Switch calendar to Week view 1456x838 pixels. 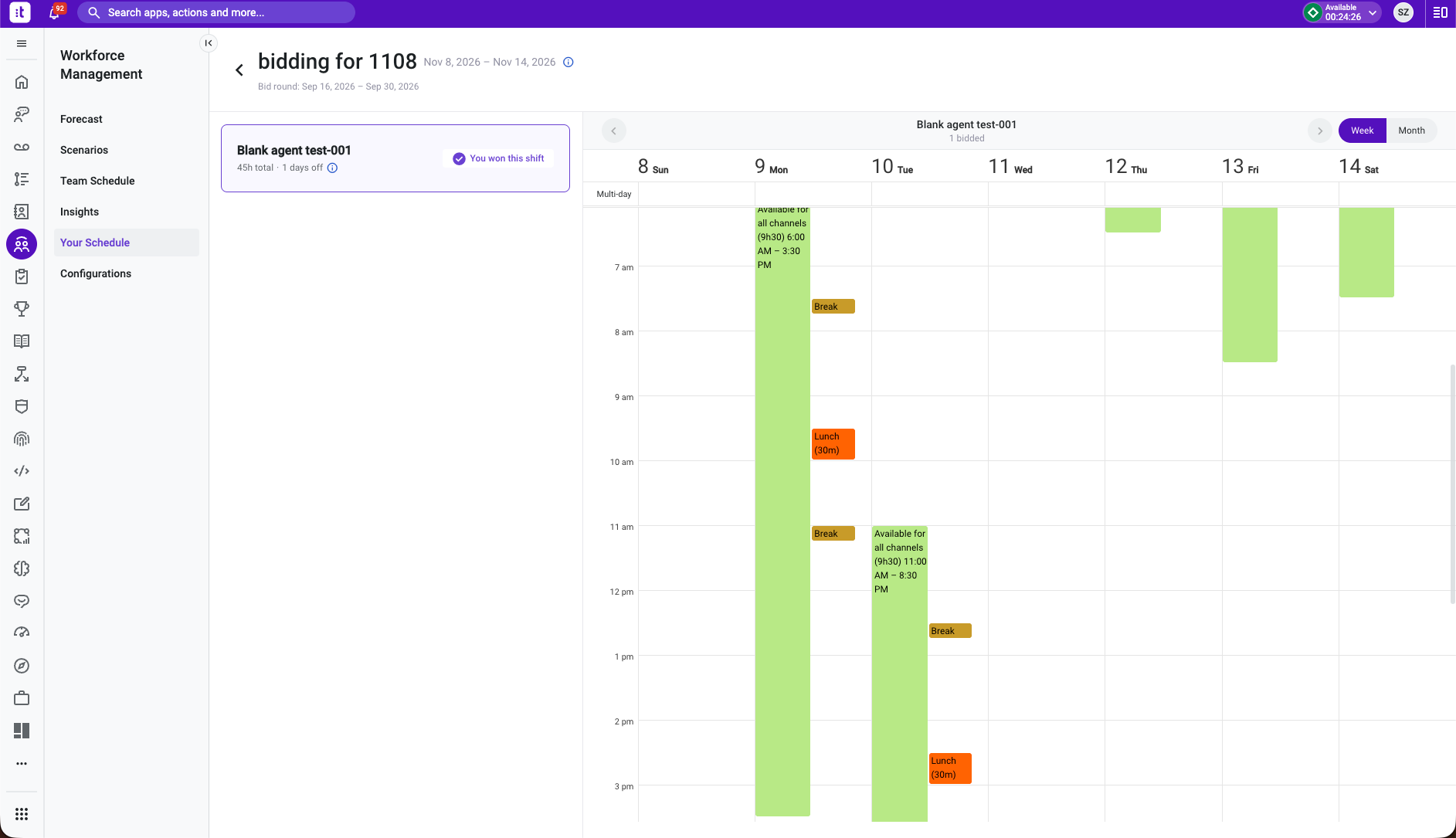click(x=1362, y=131)
